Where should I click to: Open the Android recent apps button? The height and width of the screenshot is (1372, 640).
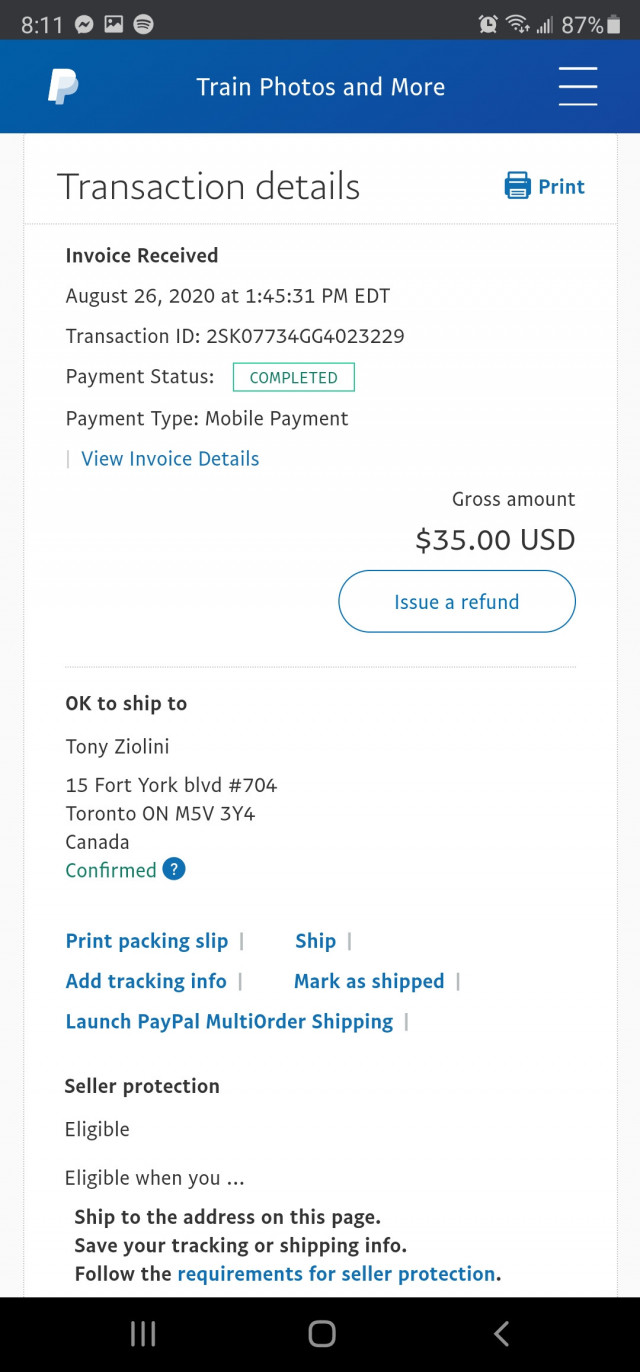143,1333
